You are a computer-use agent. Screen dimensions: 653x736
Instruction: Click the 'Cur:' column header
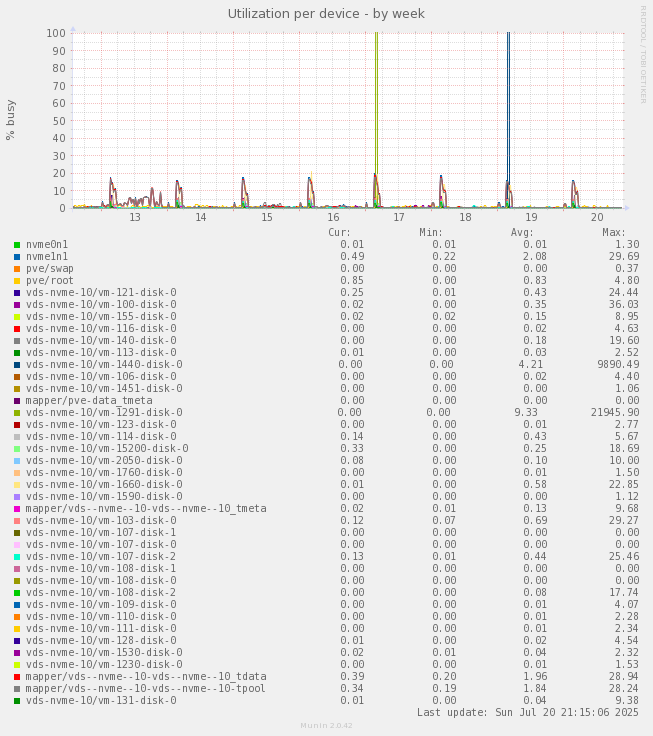point(339,233)
